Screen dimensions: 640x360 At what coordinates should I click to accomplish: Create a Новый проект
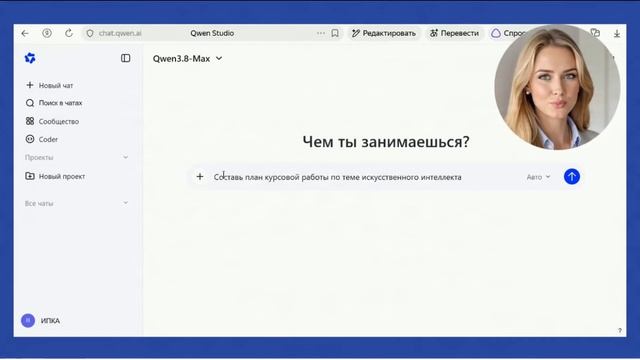point(56,176)
